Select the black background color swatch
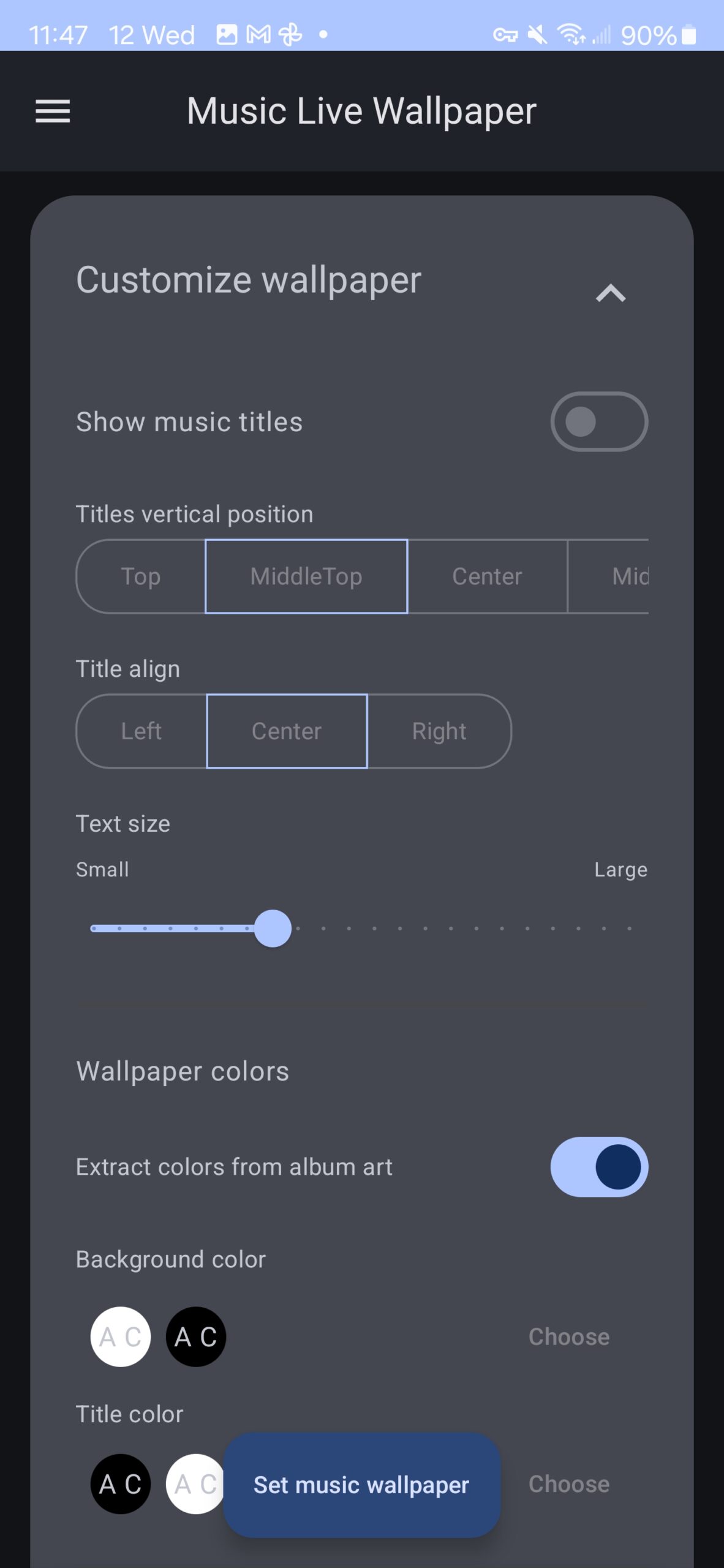The image size is (724, 1568). (x=196, y=1337)
